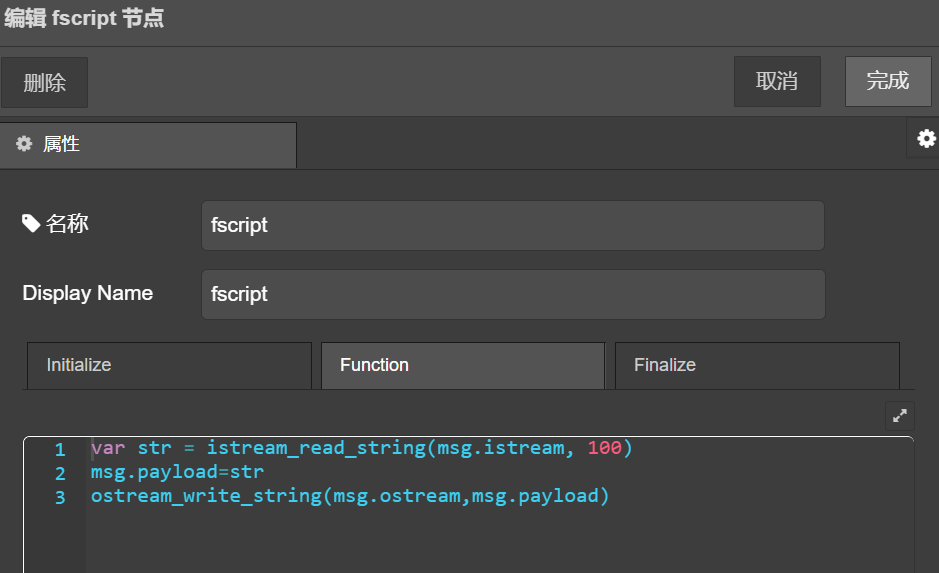
Task: Cancel editing with the 取消 button
Action: [x=777, y=81]
